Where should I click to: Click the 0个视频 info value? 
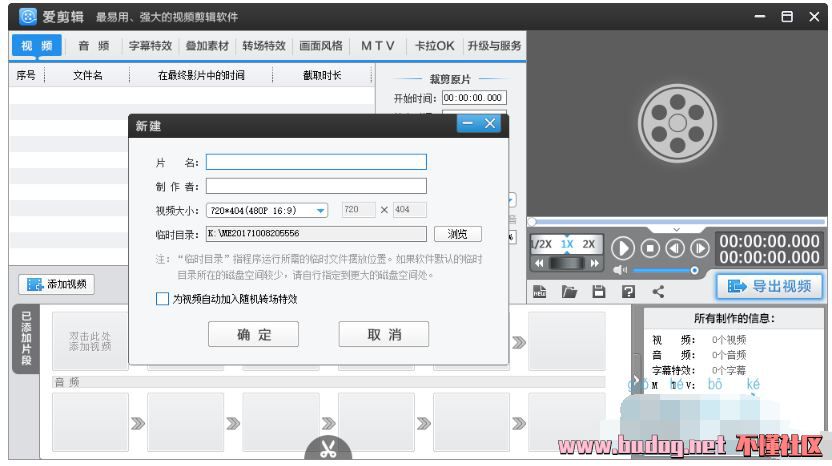(x=729, y=340)
